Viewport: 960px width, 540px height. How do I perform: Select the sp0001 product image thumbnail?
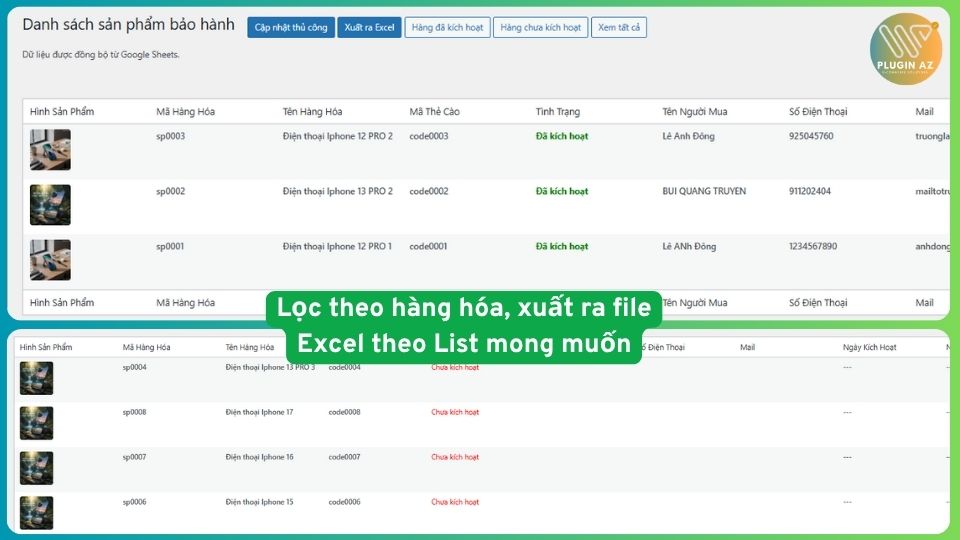tap(50, 260)
